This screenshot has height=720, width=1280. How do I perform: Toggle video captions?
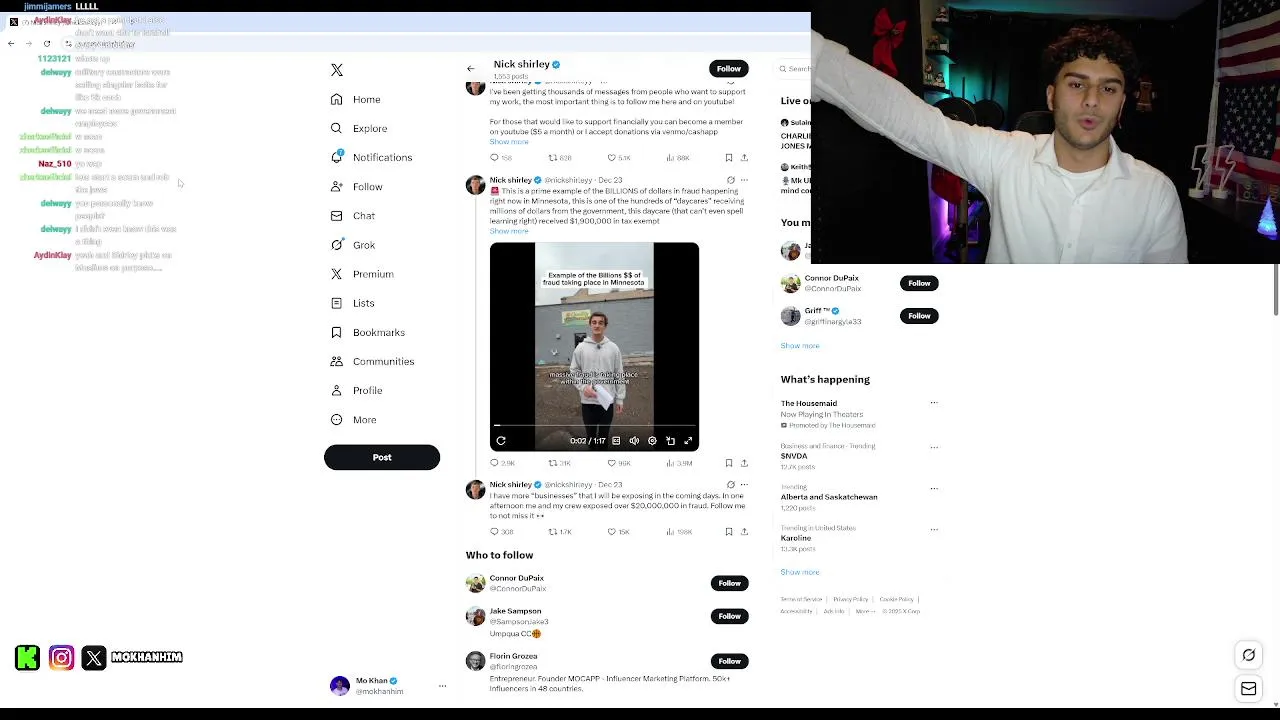(616, 441)
